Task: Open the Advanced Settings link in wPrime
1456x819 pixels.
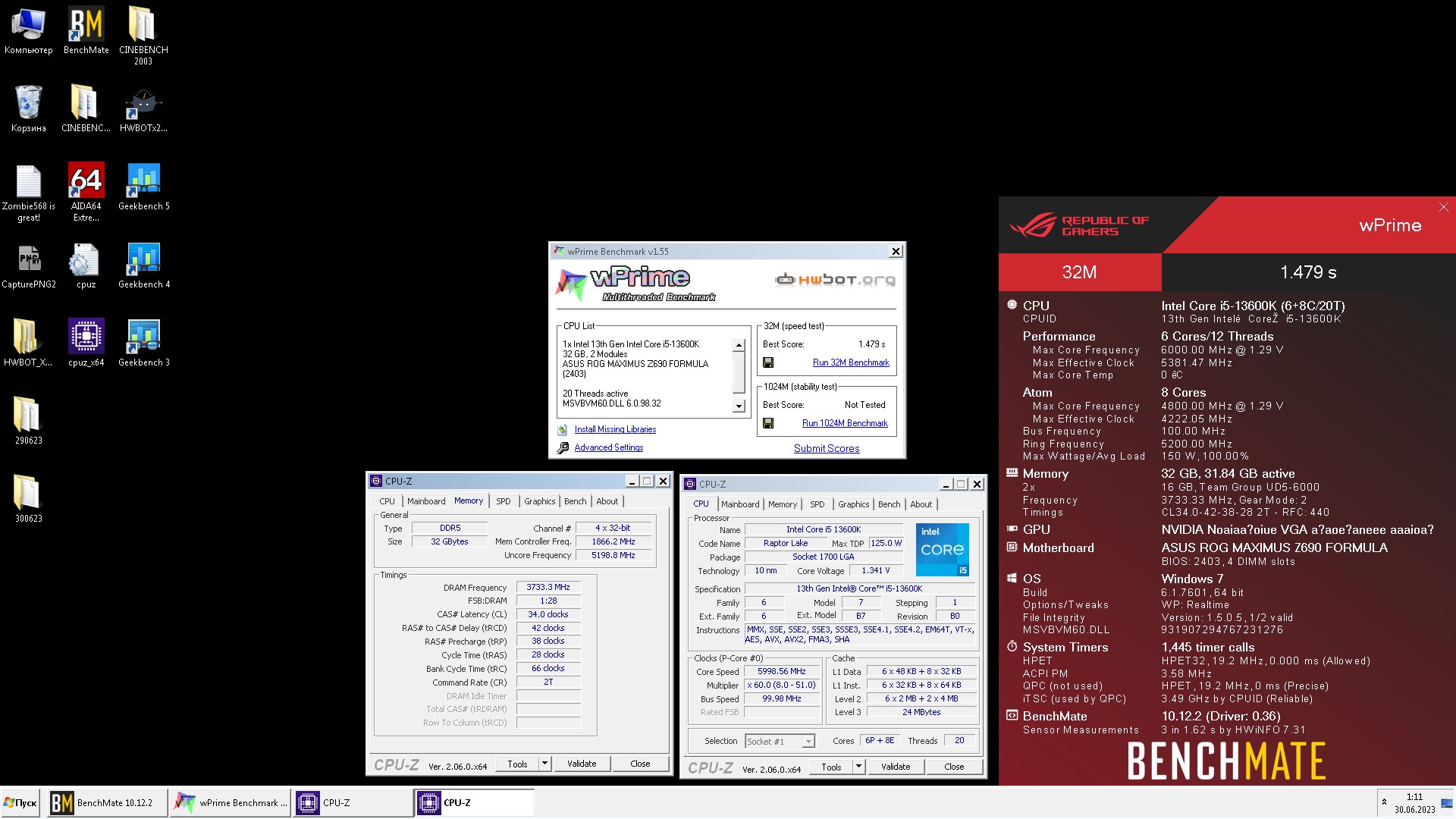Action: click(x=609, y=447)
